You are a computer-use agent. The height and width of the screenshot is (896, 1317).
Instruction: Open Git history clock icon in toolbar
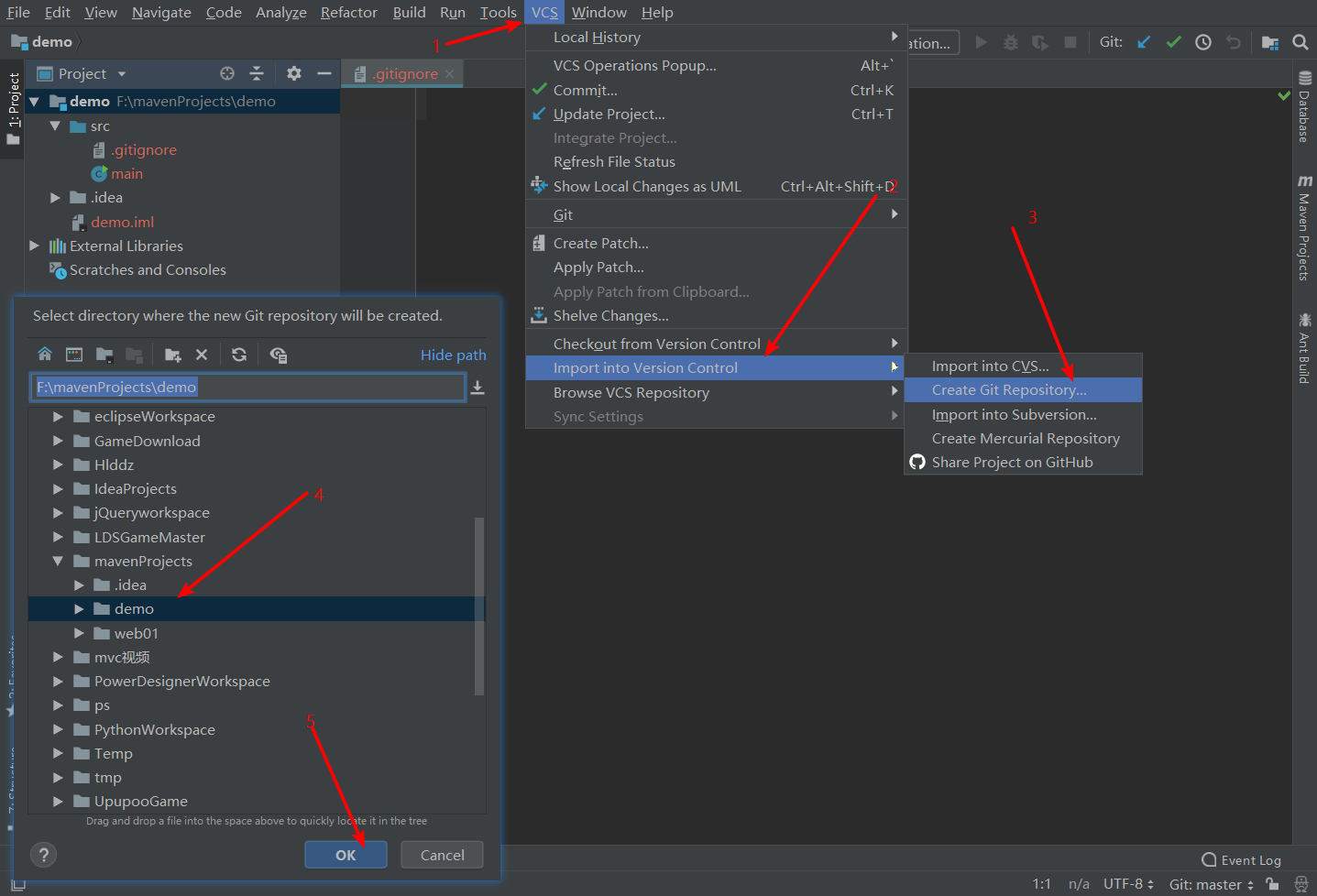coord(1203,42)
